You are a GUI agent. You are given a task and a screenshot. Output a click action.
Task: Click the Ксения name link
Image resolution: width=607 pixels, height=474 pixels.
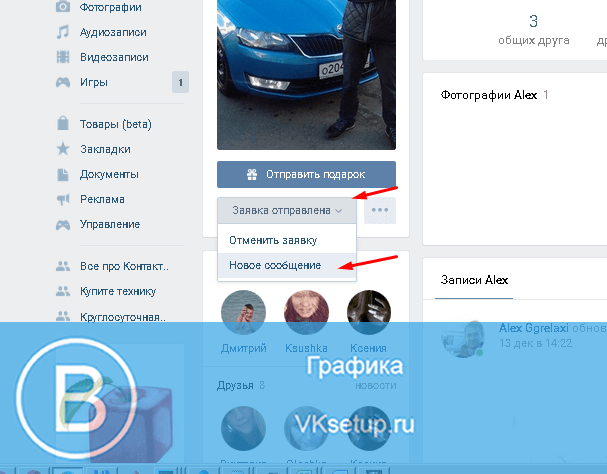(x=368, y=348)
